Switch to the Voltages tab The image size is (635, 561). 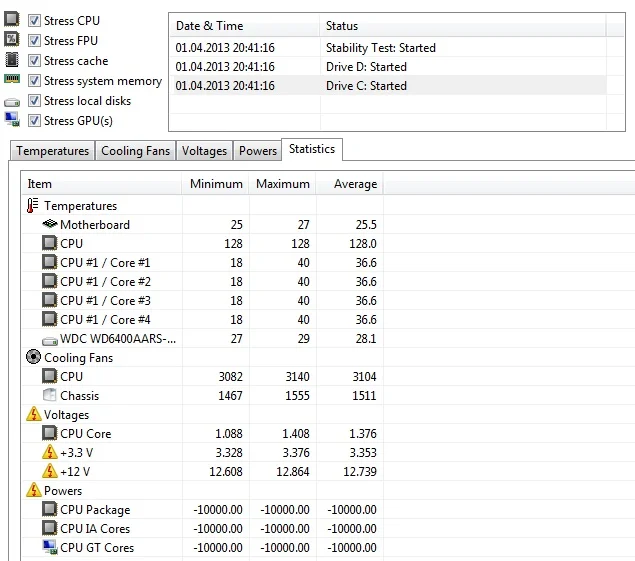(x=204, y=151)
